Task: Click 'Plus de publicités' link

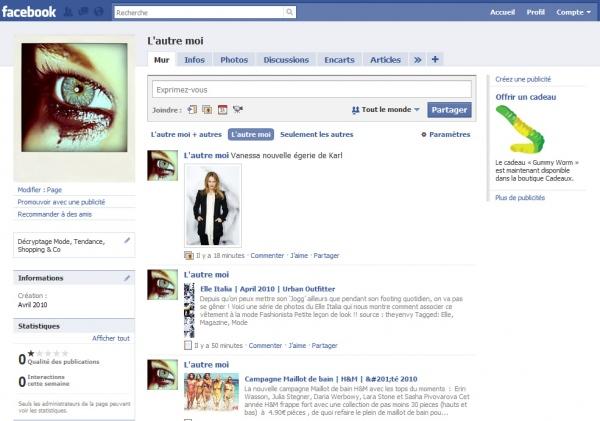Action: pos(520,198)
